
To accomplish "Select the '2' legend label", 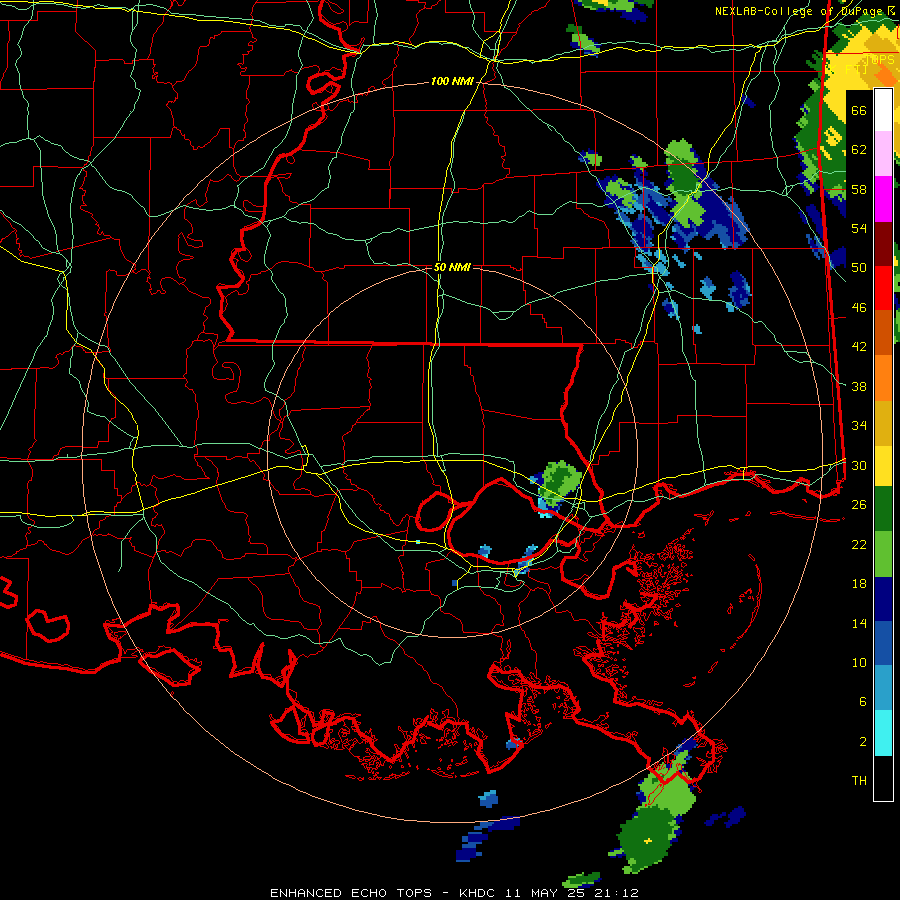I will tap(863, 742).
